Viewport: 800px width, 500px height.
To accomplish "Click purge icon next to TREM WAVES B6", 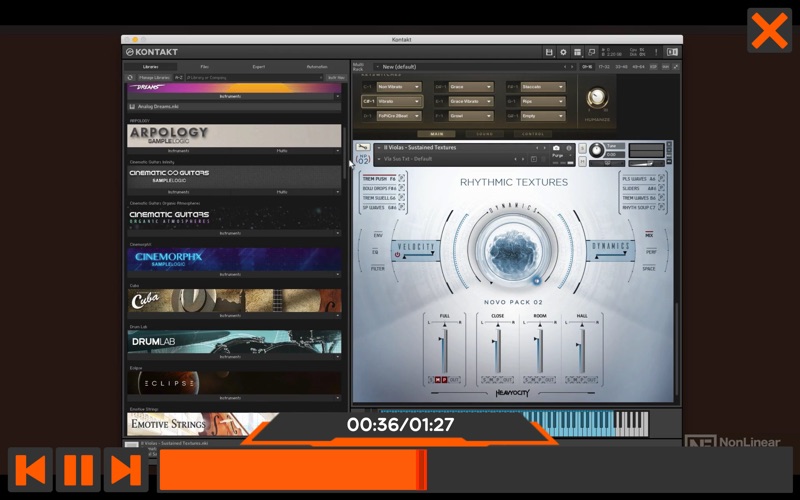I will [x=661, y=198].
